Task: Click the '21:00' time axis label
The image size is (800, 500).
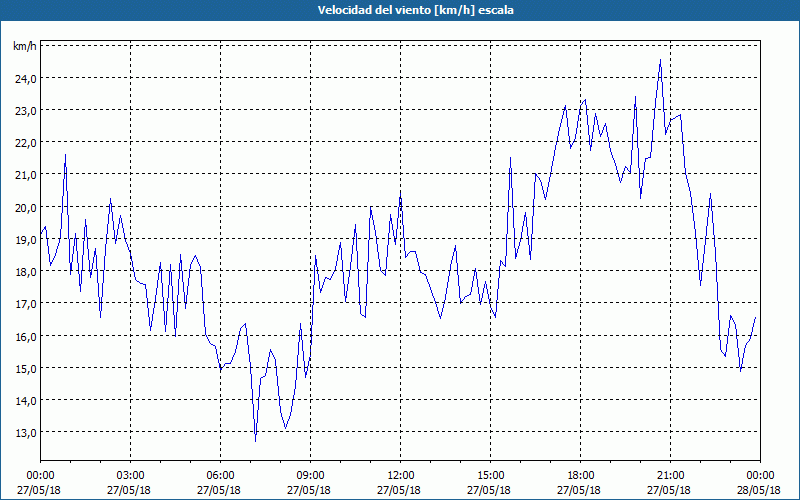Action: click(670, 476)
